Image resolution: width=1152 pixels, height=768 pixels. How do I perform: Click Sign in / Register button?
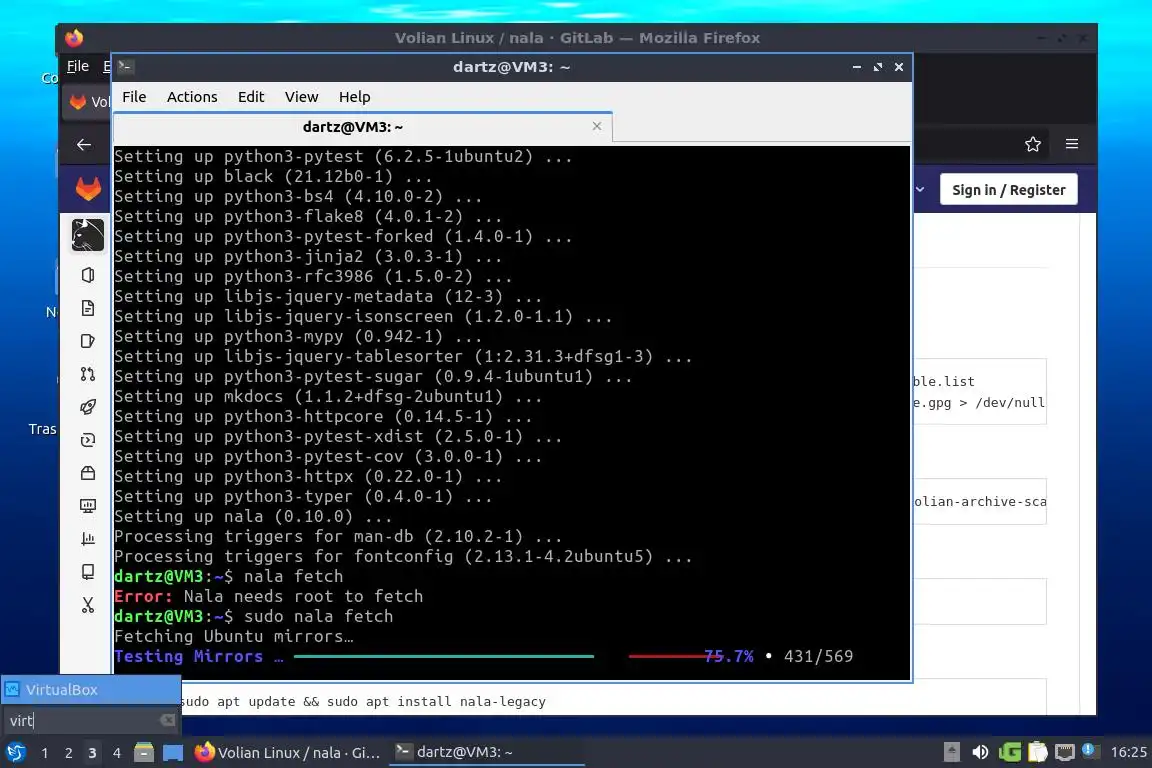coord(1008,190)
